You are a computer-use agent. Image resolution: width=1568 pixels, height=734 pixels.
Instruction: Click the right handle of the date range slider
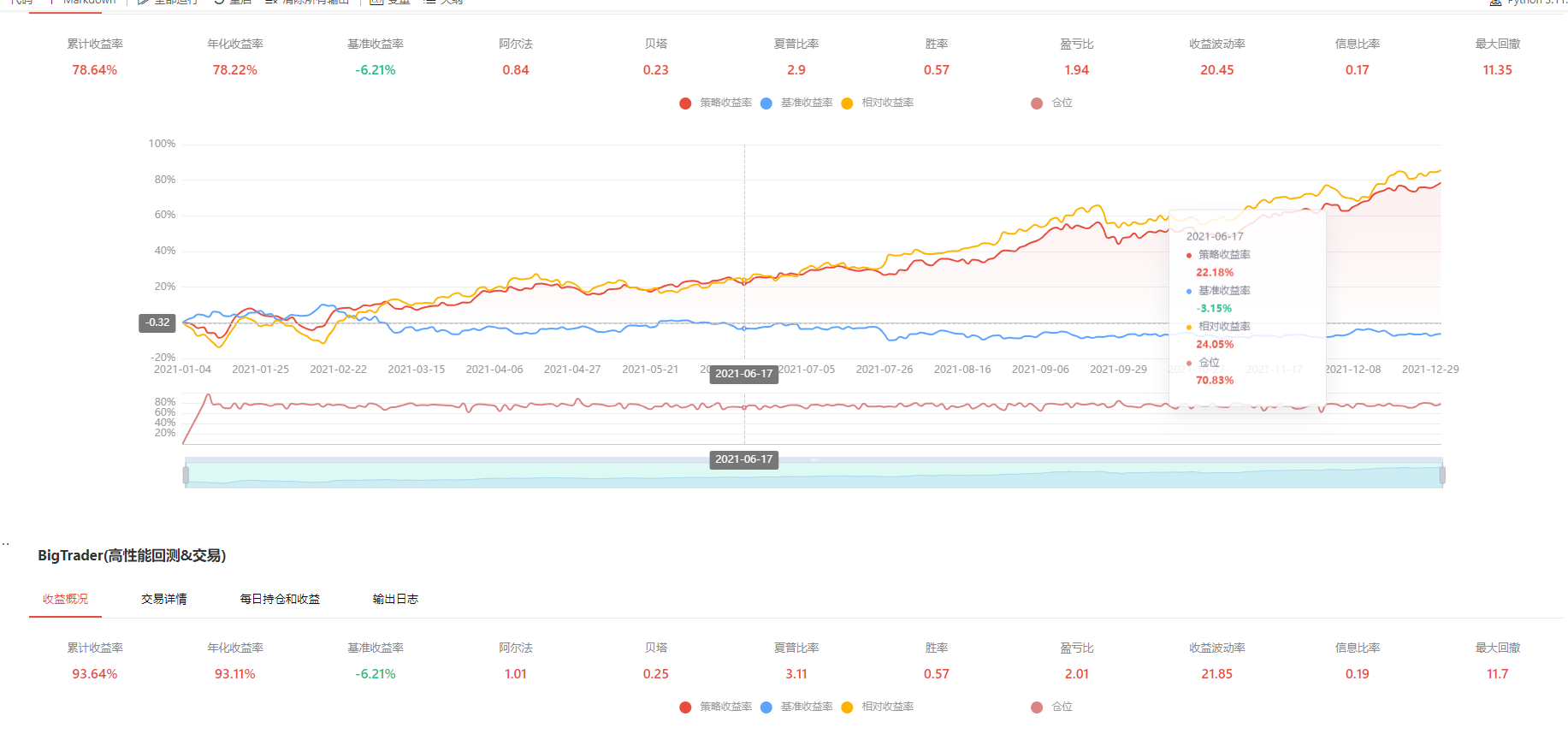click(1442, 475)
